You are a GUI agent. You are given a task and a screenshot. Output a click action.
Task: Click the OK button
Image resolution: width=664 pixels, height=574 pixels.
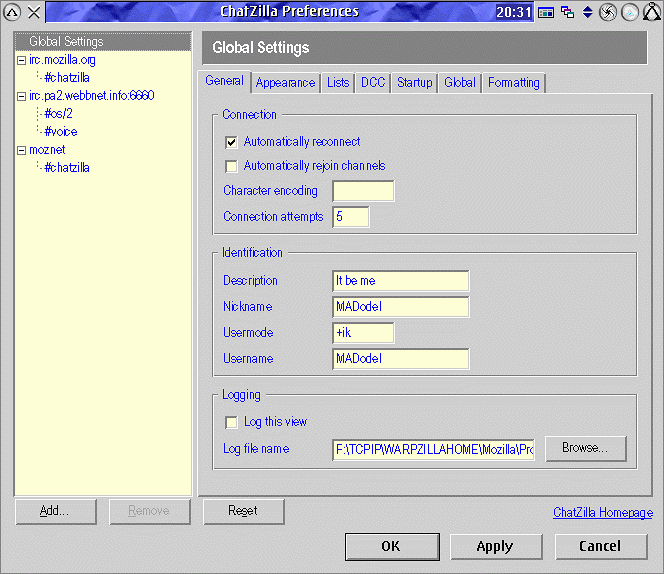point(392,546)
